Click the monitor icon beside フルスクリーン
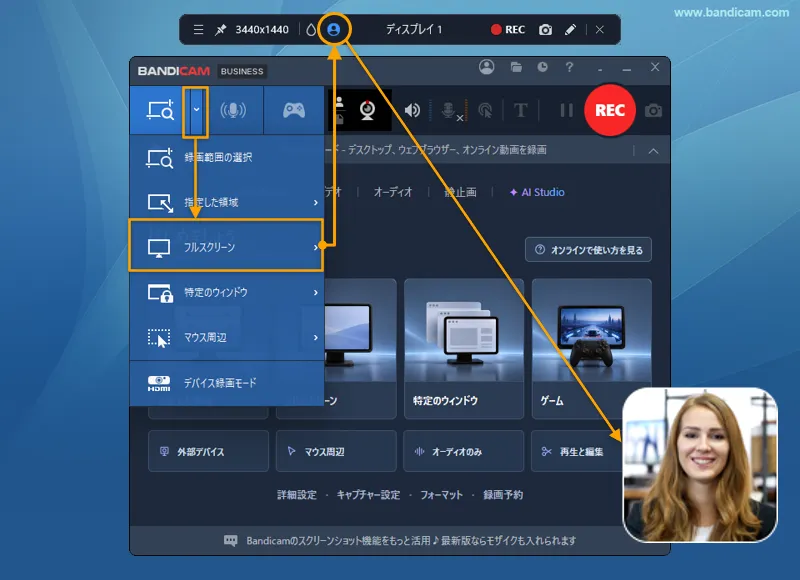The image size is (800, 580). tap(159, 248)
